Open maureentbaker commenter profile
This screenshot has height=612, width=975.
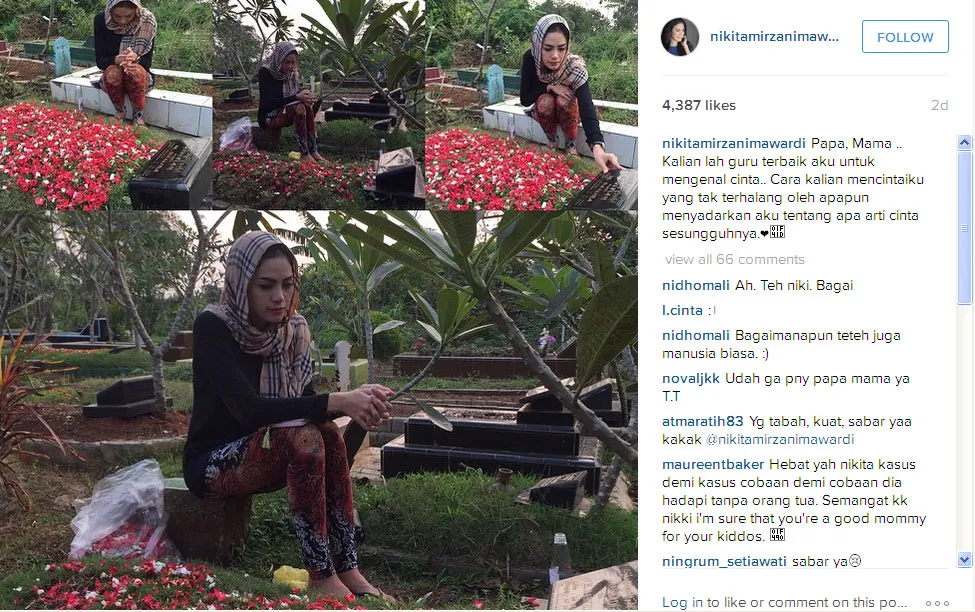point(713,464)
